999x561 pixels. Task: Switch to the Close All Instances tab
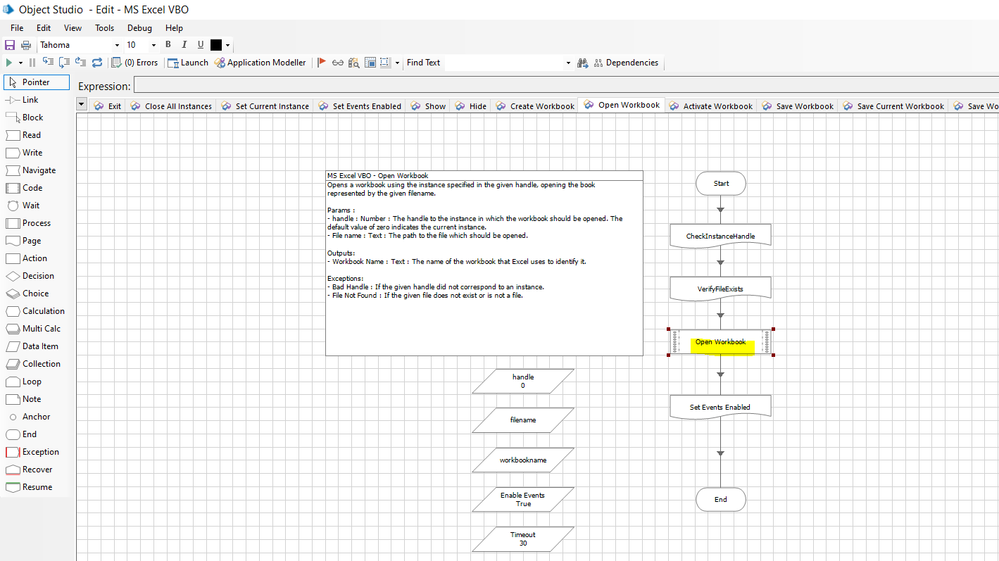click(171, 106)
